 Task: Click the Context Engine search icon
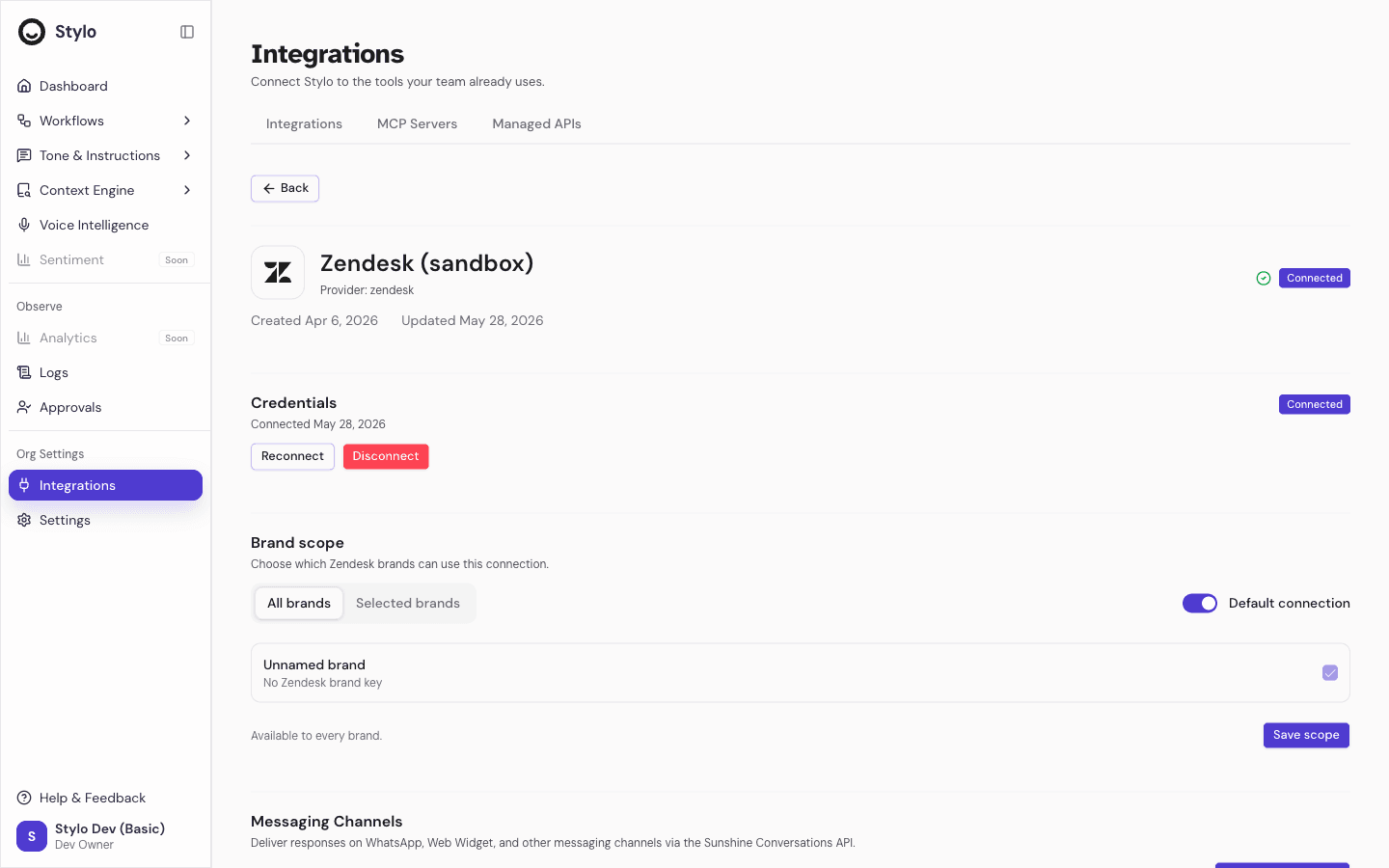tap(24, 190)
